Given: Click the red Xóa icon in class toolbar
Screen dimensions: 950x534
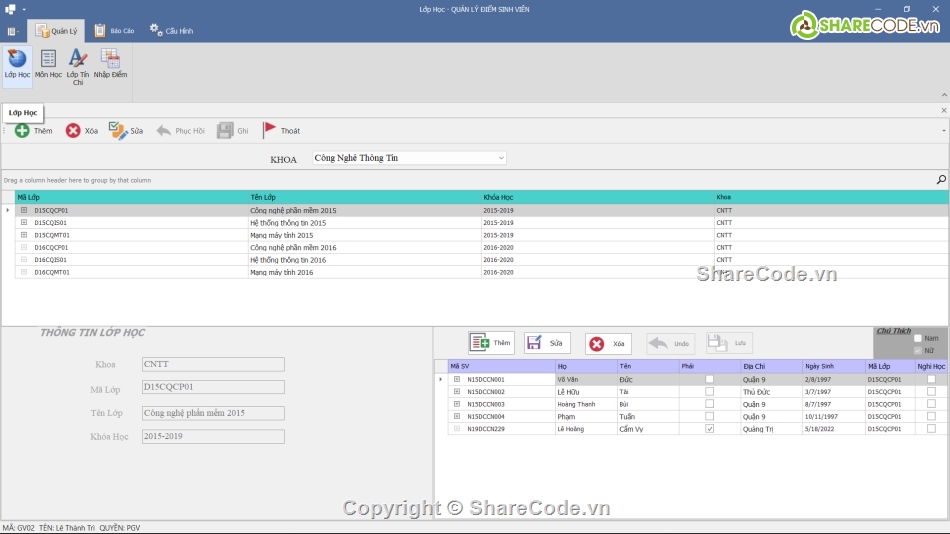Looking at the screenshot, I should click(73, 131).
